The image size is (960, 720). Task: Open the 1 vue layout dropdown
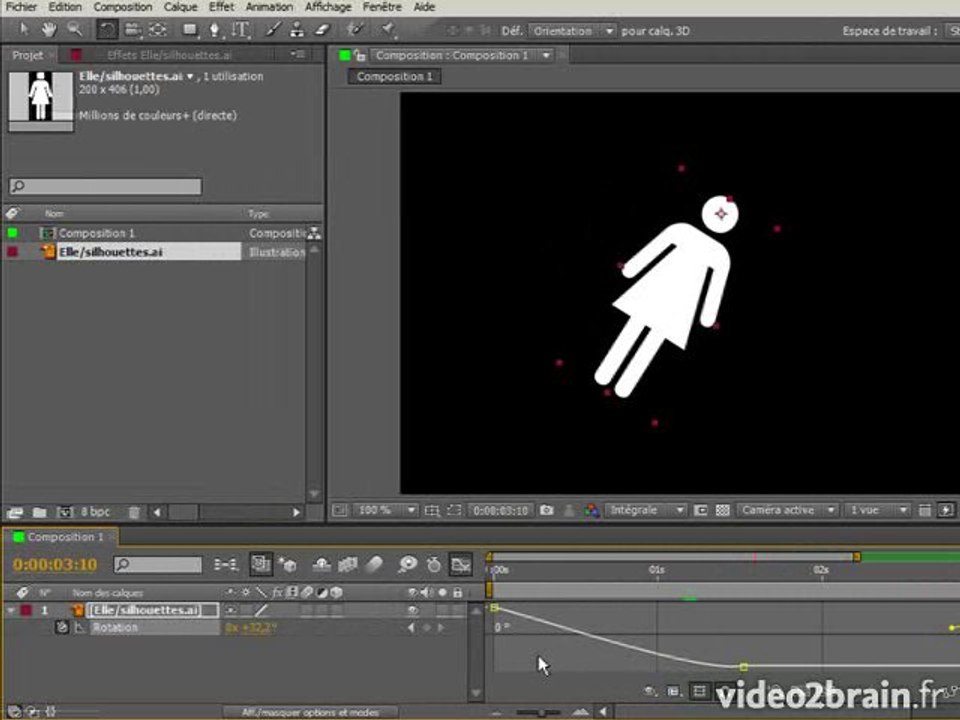877,510
